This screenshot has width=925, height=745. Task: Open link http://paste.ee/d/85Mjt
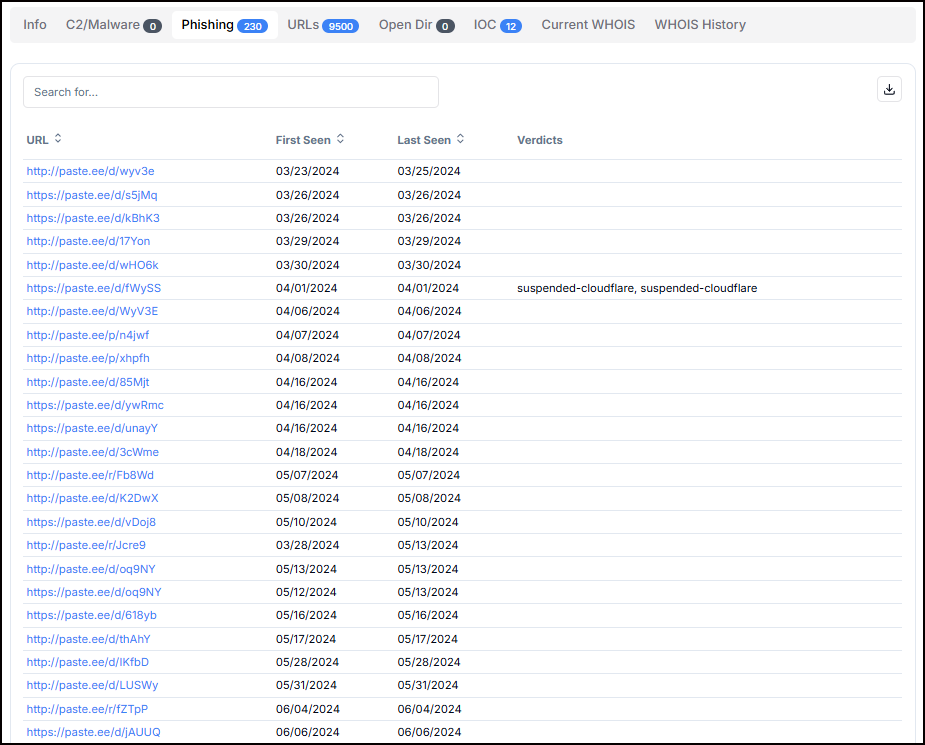[x=88, y=382]
